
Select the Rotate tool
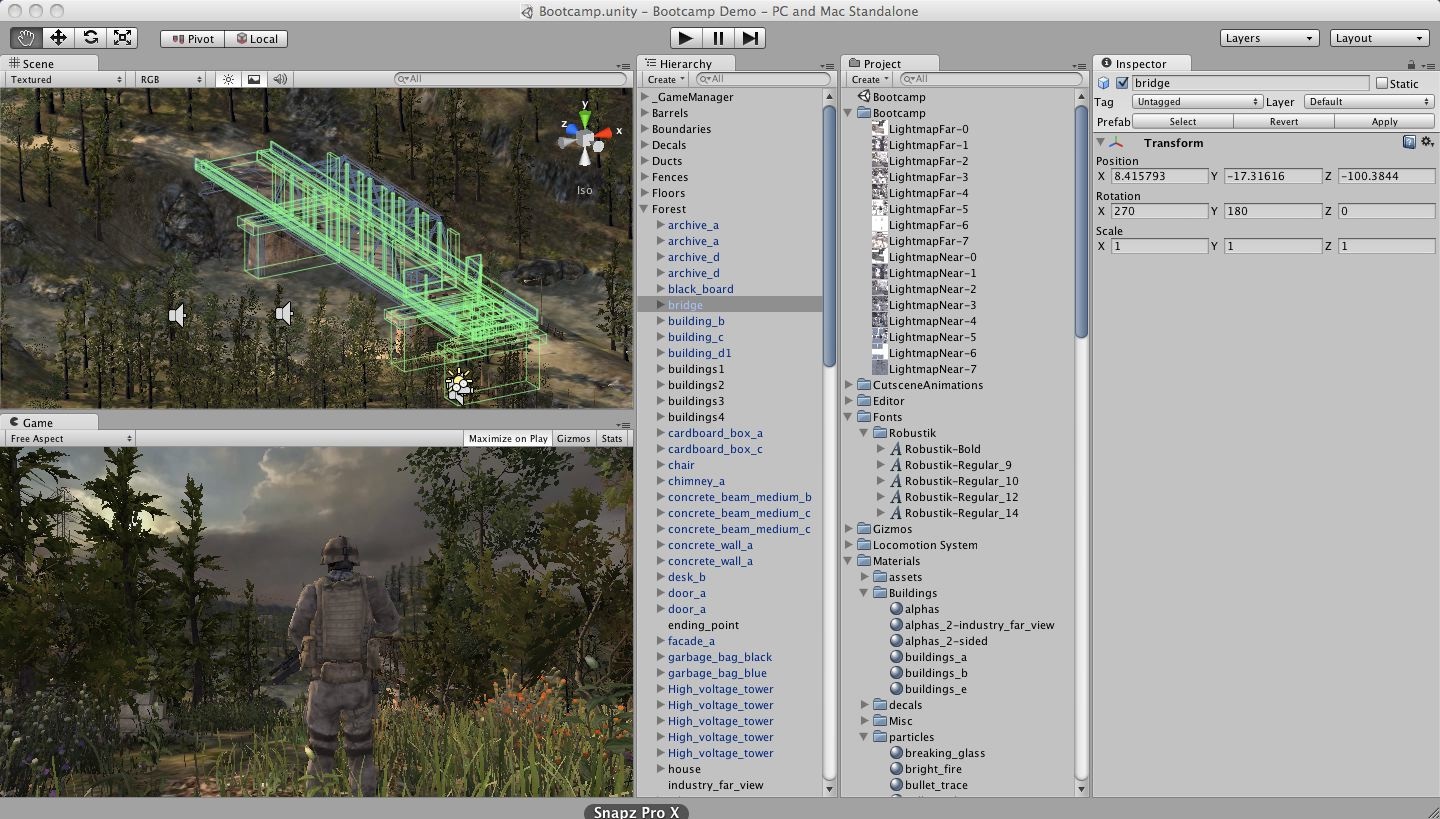tap(90, 38)
